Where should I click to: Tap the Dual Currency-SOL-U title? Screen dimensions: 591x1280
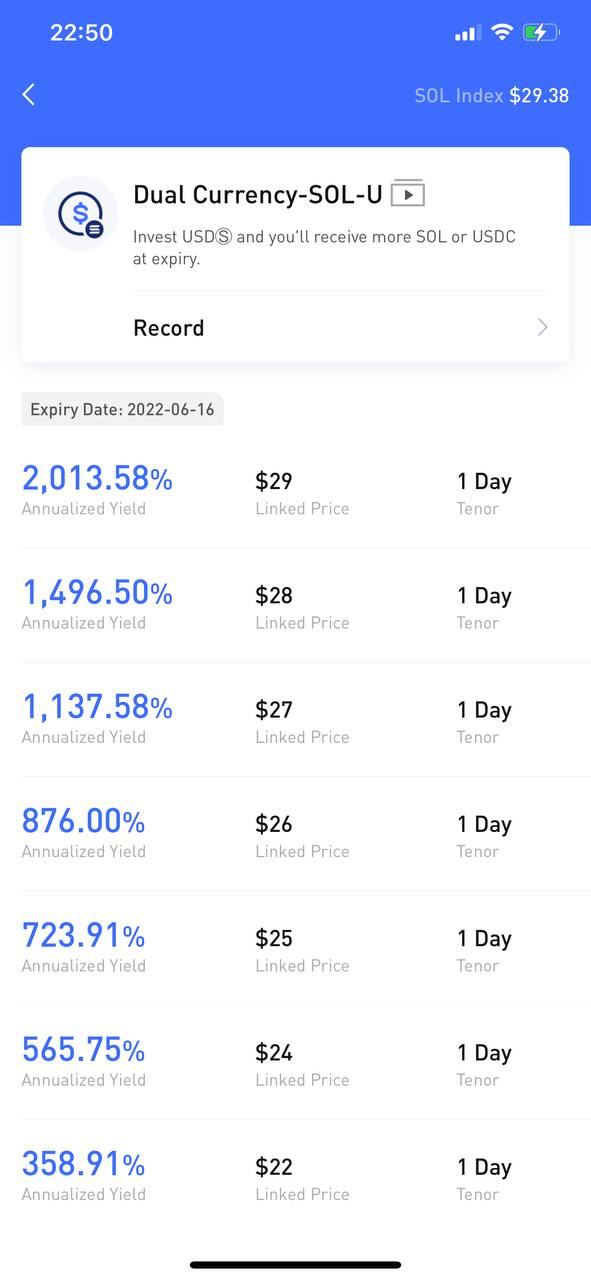click(x=258, y=195)
